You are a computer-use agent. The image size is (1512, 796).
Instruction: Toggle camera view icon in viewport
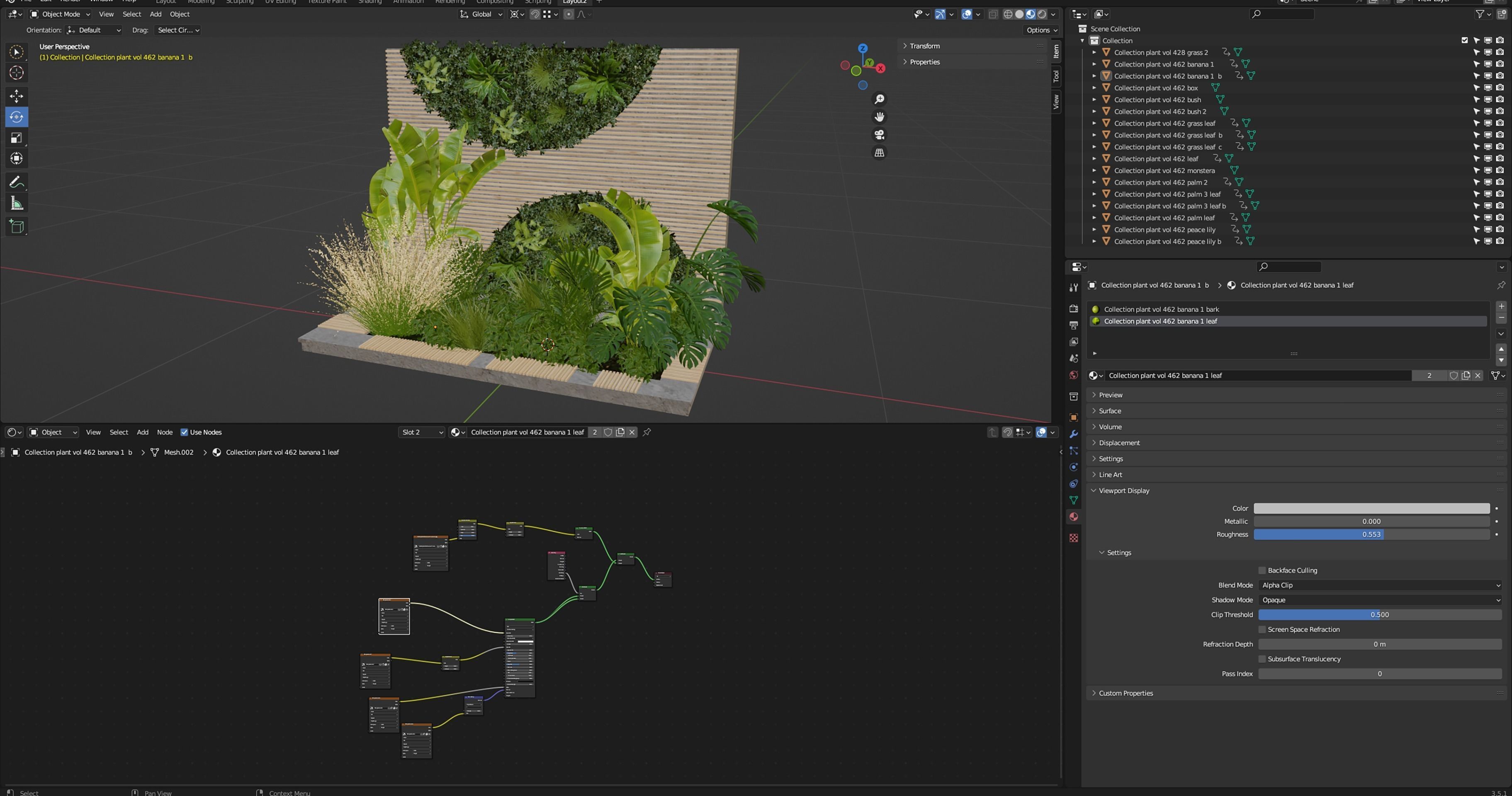click(879, 135)
